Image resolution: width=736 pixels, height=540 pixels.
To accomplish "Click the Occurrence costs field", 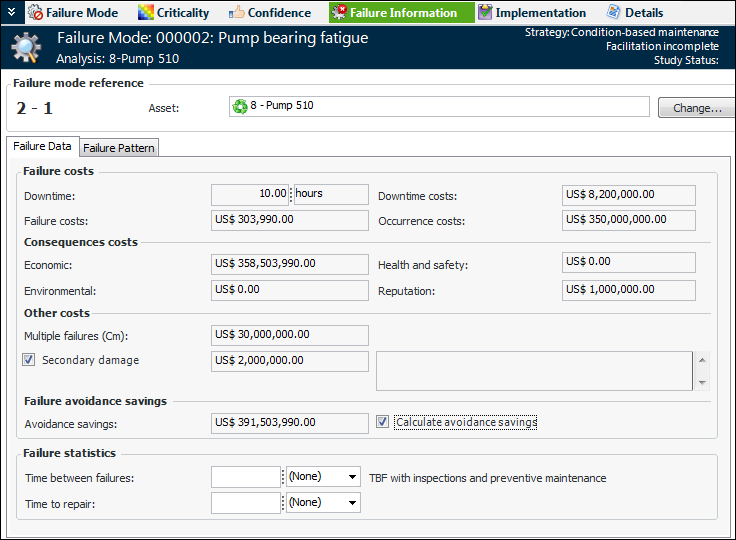I will coord(629,220).
